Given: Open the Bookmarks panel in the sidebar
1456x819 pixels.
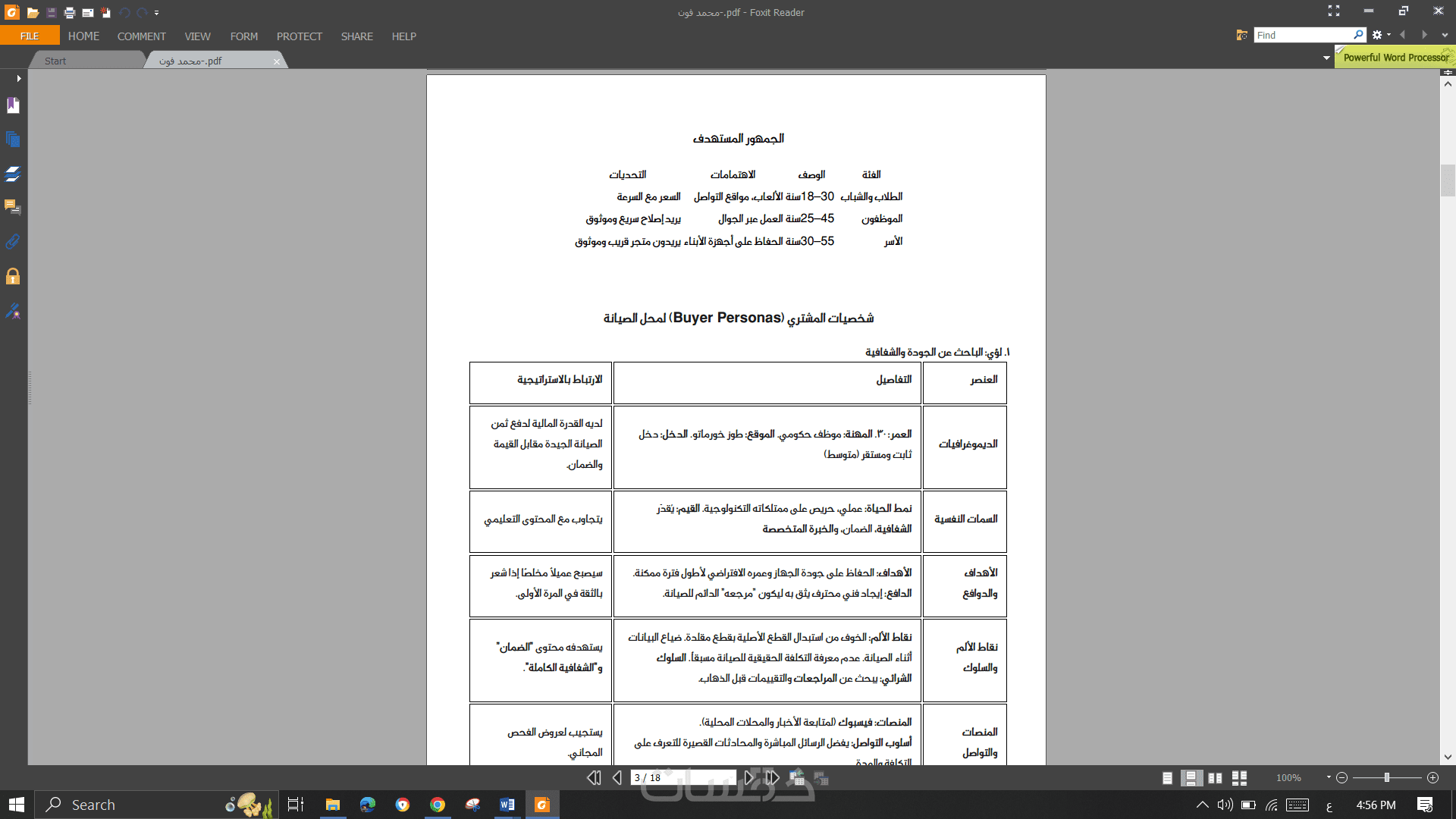Looking at the screenshot, I should point(13,105).
